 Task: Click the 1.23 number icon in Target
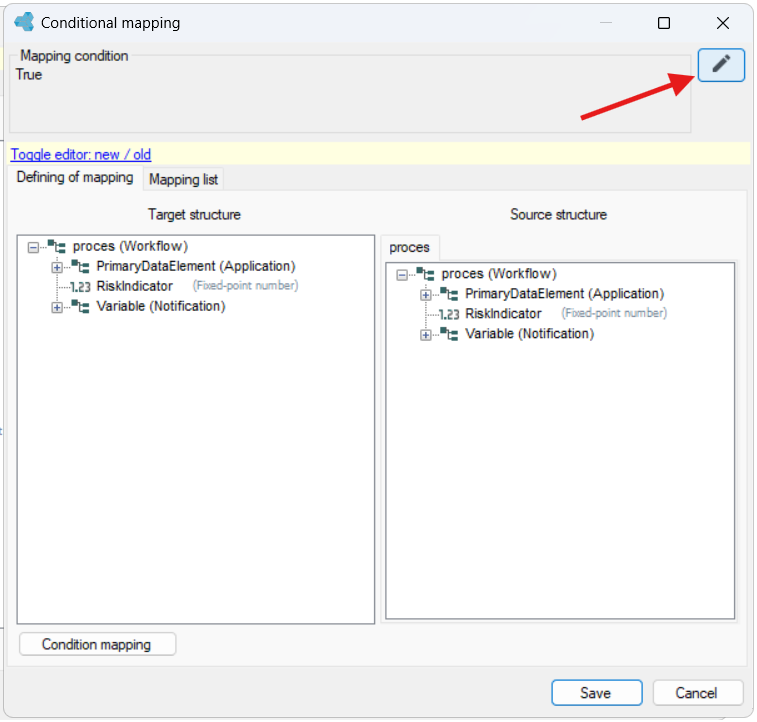point(80,287)
